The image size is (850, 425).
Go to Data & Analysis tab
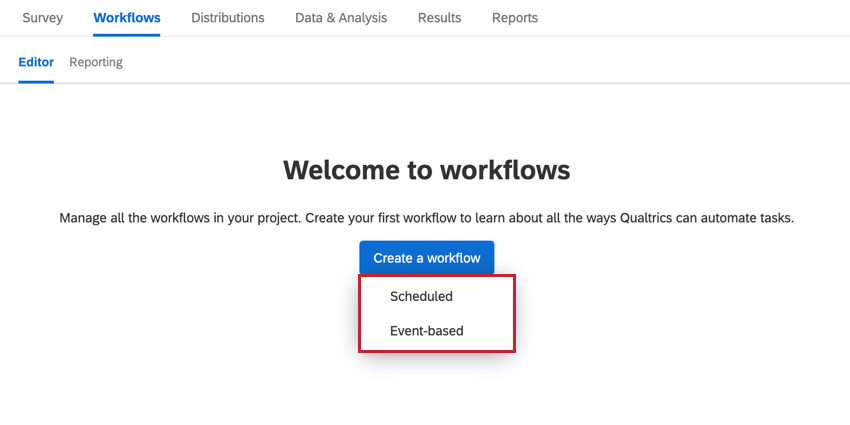[x=341, y=18]
